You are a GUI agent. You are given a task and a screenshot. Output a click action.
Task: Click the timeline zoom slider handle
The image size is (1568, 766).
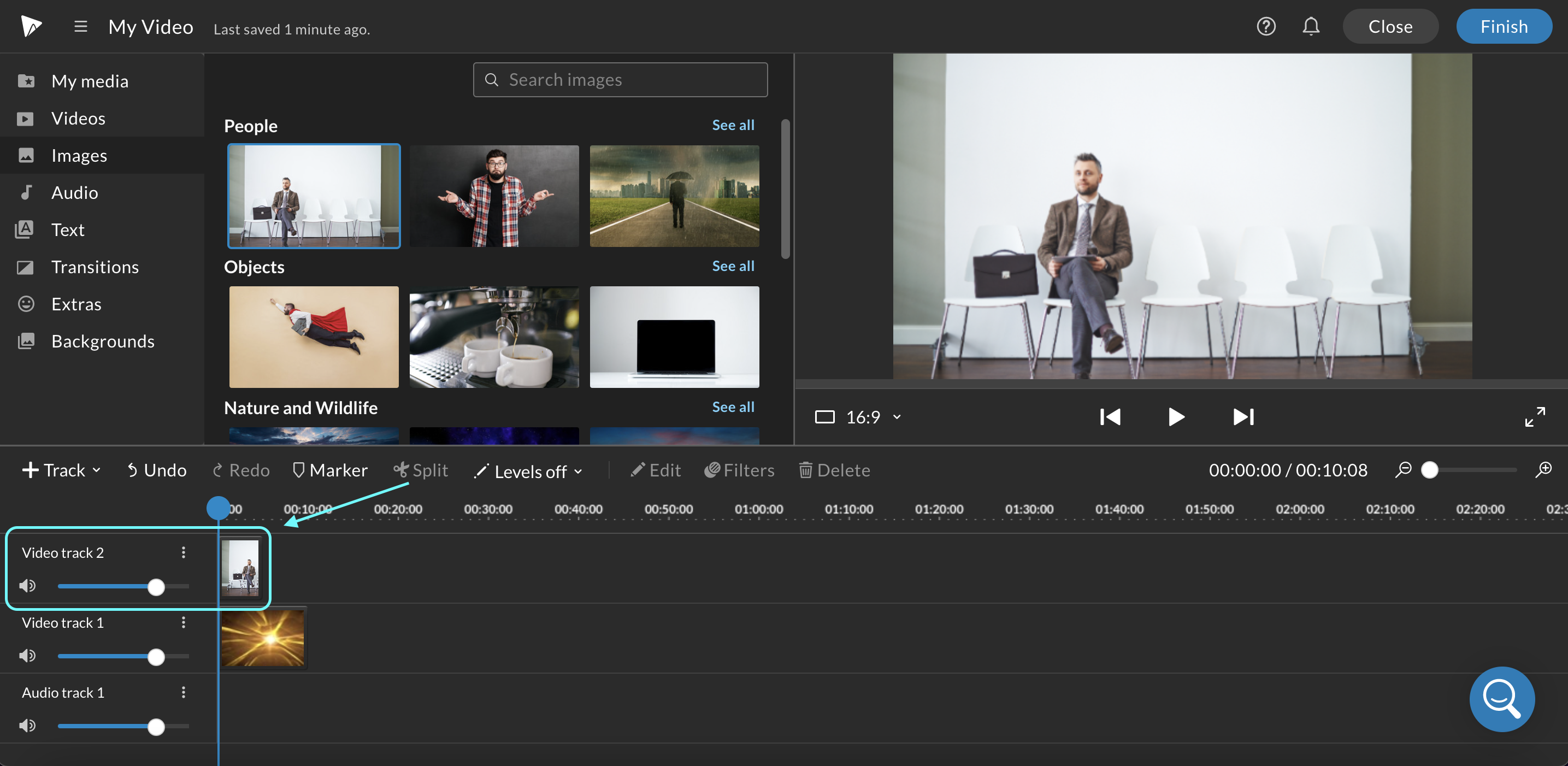[1429, 470]
